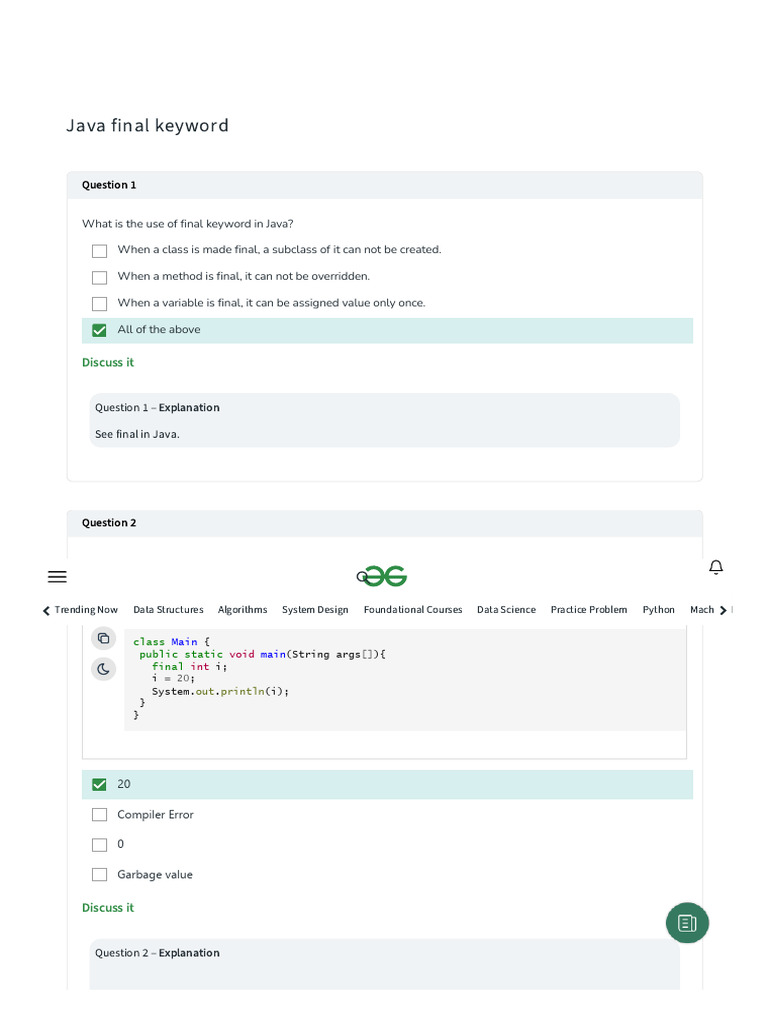The height and width of the screenshot is (1024, 768).
Task: Select the 'Compiler Error' checkbox
Action: point(99,815)
